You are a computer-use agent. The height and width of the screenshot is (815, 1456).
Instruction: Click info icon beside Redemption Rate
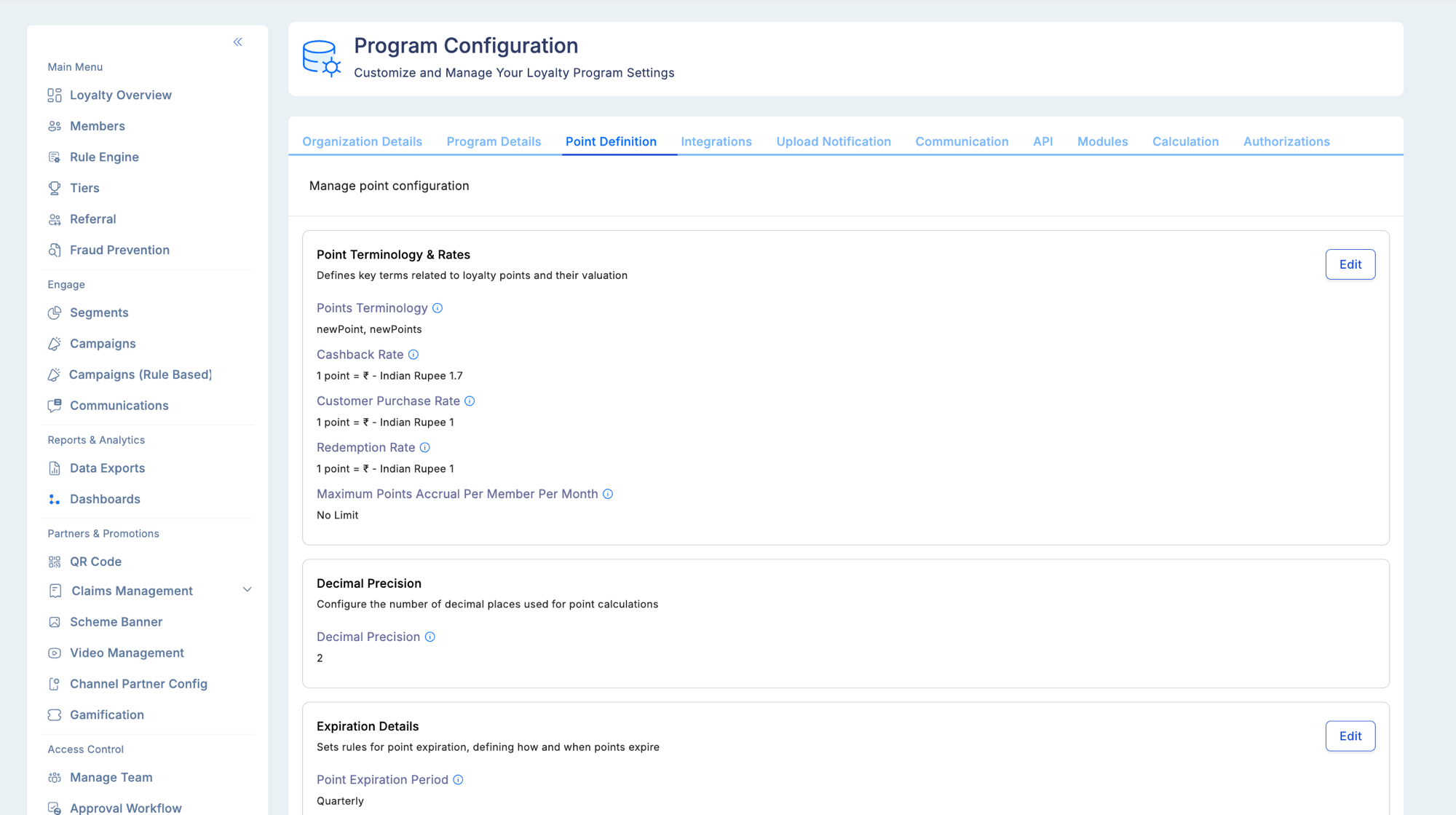(425, 447)
